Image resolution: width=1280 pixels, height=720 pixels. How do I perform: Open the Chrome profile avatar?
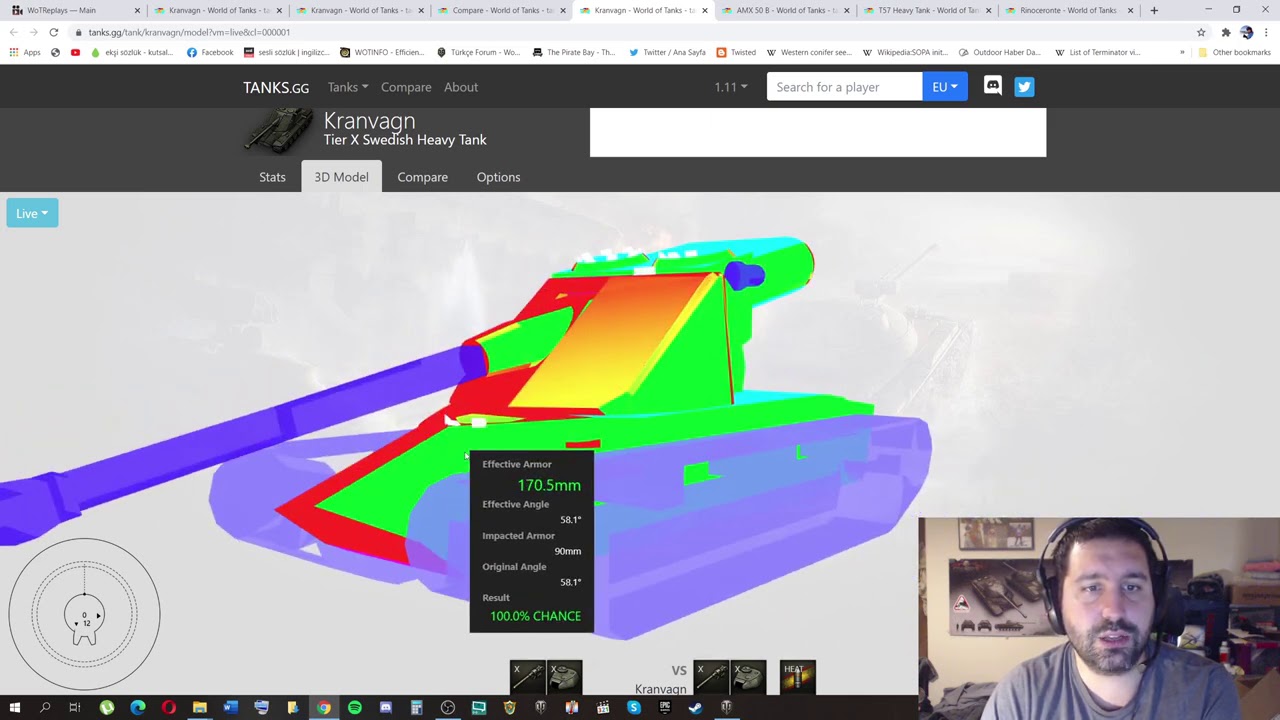point(1246,32)
